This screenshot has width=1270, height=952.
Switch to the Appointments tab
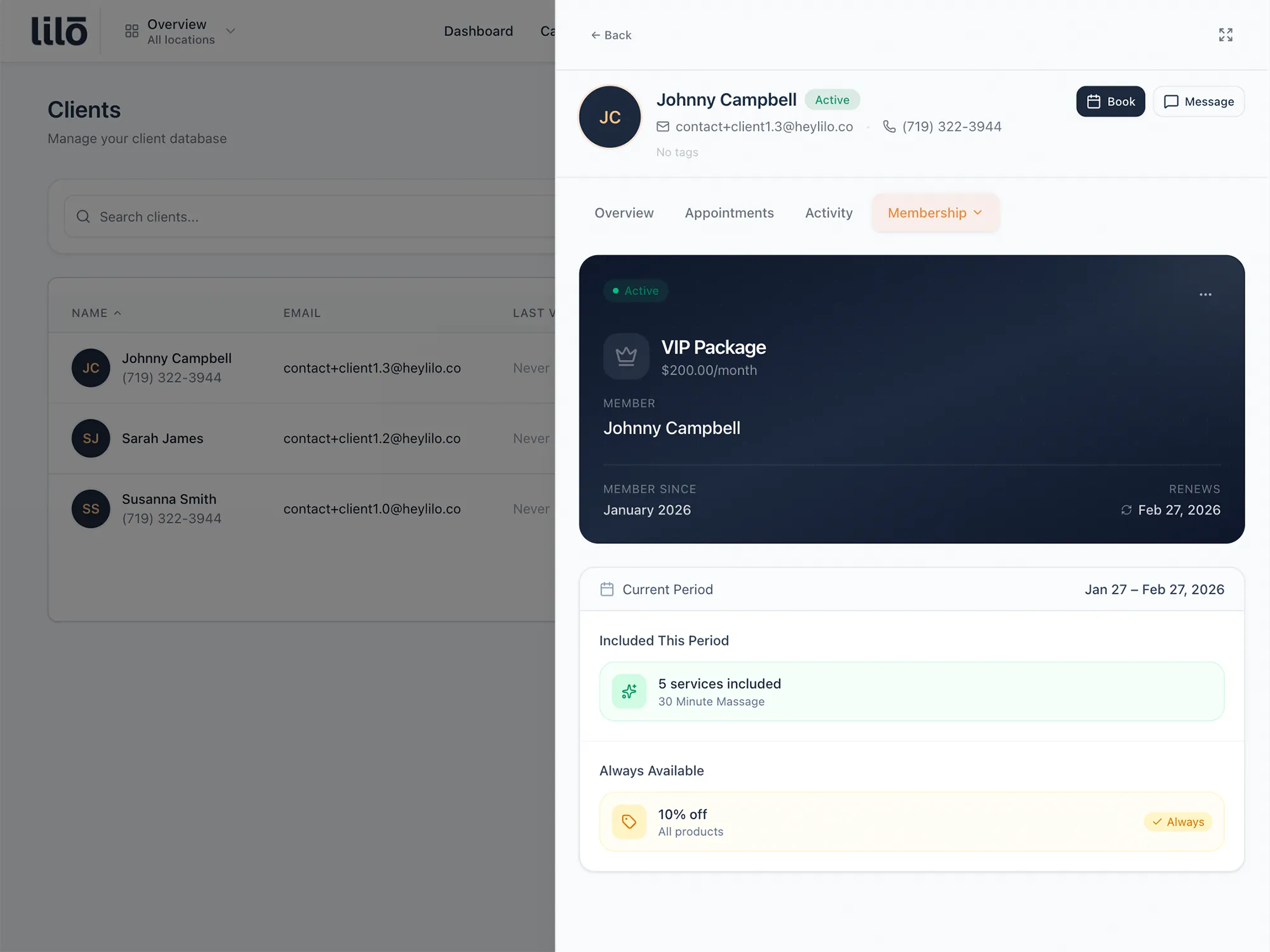point(729,213)
